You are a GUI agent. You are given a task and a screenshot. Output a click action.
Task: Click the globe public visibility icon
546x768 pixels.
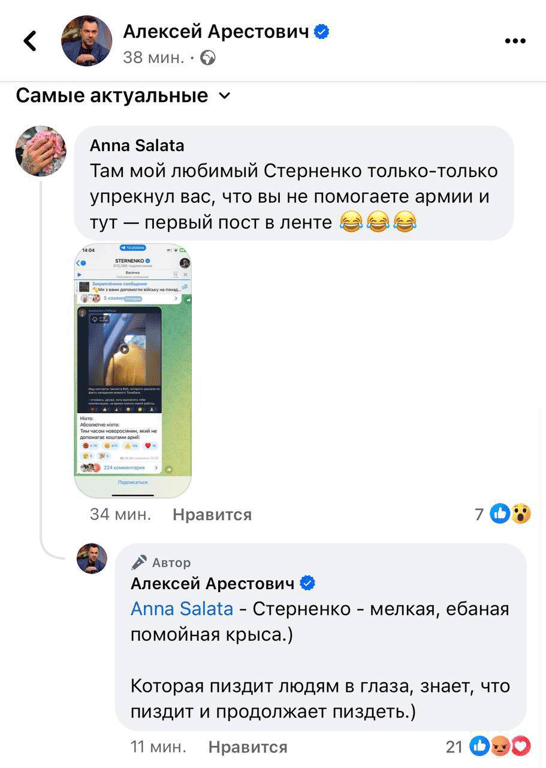click(208, 58)
